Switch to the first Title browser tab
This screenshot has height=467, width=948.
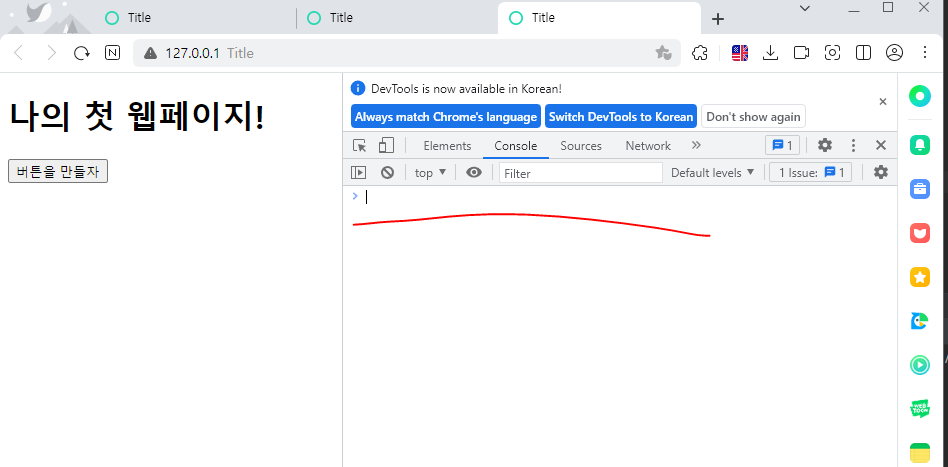(x=193, y=18)
